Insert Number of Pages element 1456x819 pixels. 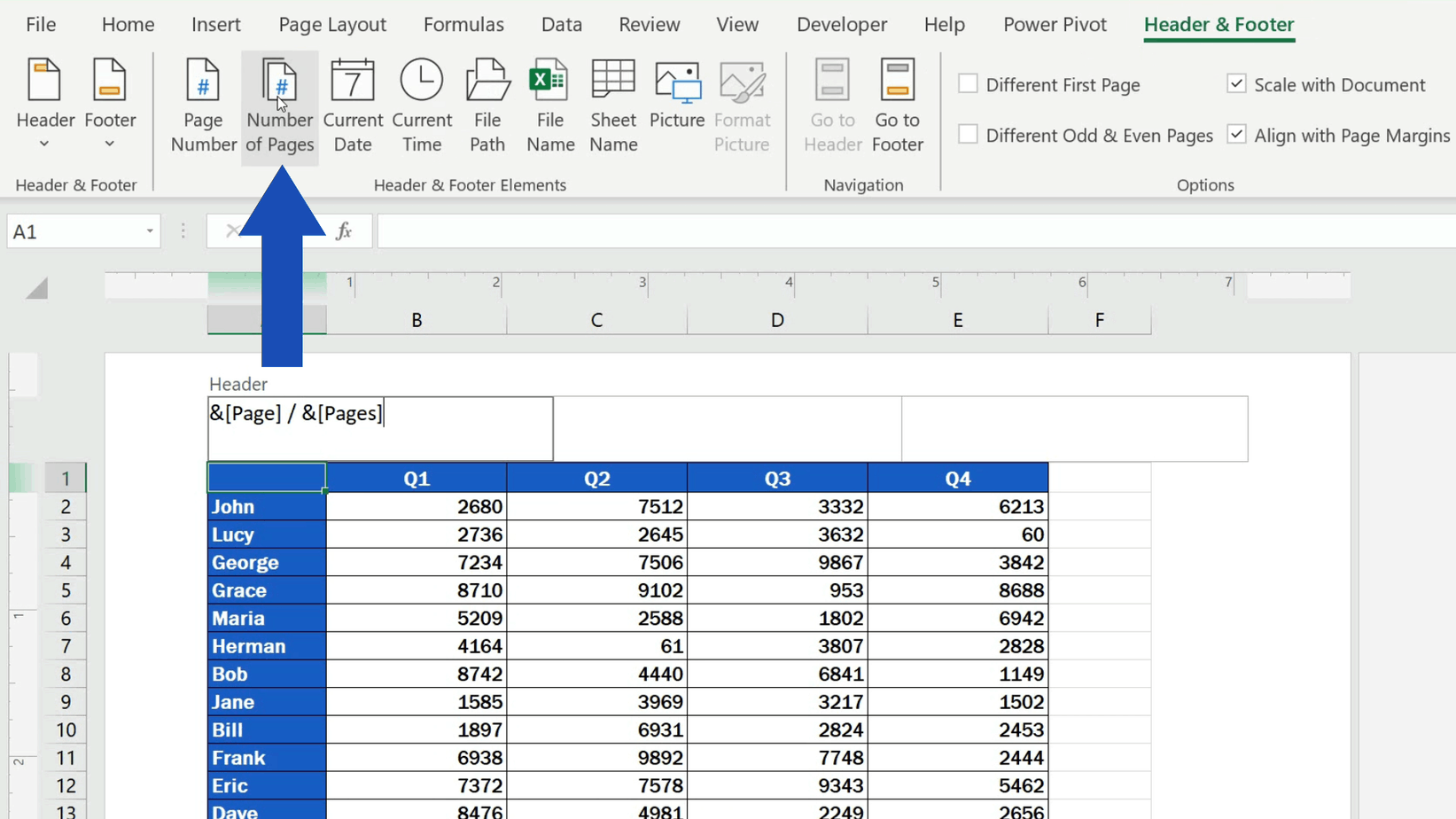click(x=280, y=106)
